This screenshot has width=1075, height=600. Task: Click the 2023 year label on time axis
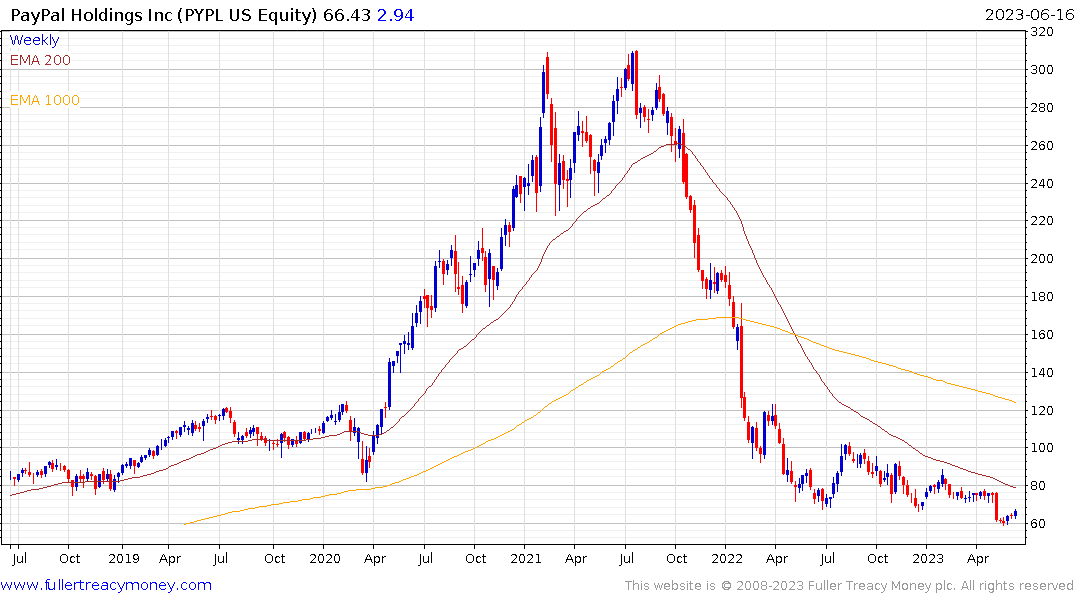(x=928, y=558)
